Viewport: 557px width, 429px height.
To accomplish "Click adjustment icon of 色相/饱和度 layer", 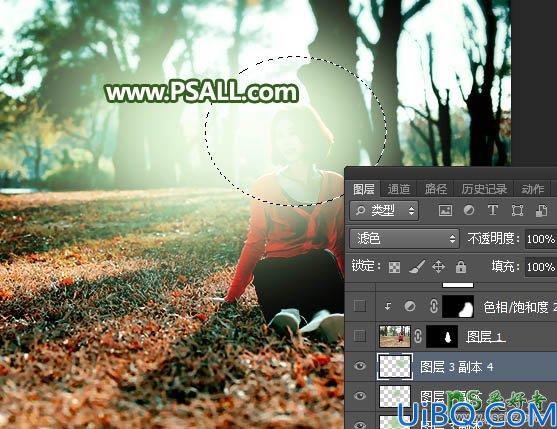I will click(x=410, y=306).
